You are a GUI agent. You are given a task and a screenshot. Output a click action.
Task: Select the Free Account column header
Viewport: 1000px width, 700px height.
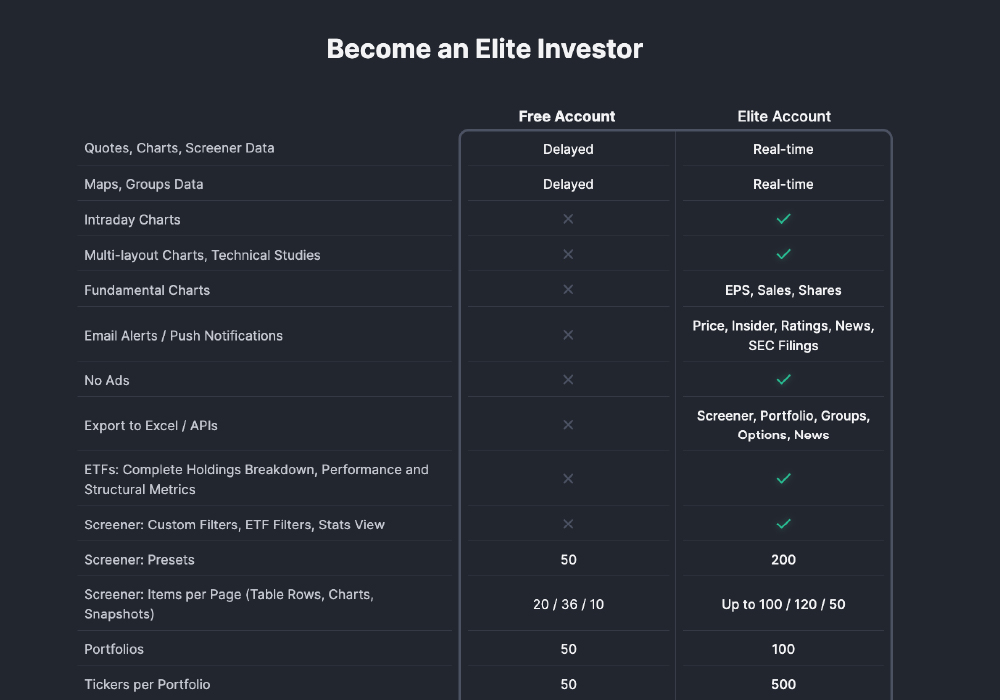click(567, 116)
